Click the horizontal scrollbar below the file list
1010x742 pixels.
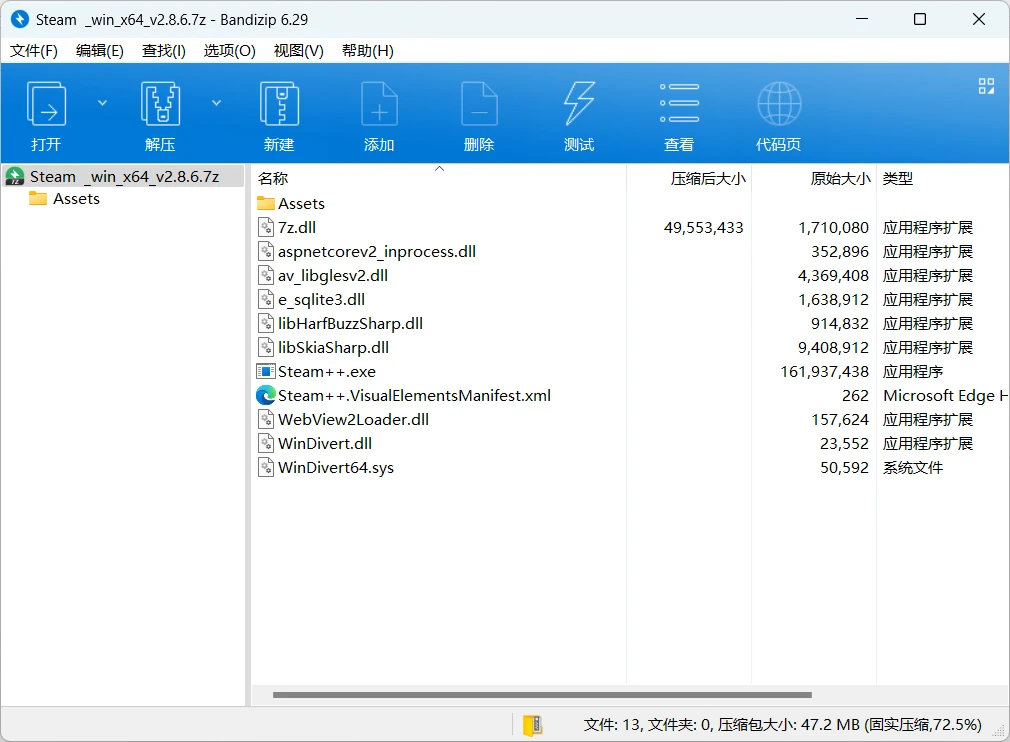pos(542,695)
